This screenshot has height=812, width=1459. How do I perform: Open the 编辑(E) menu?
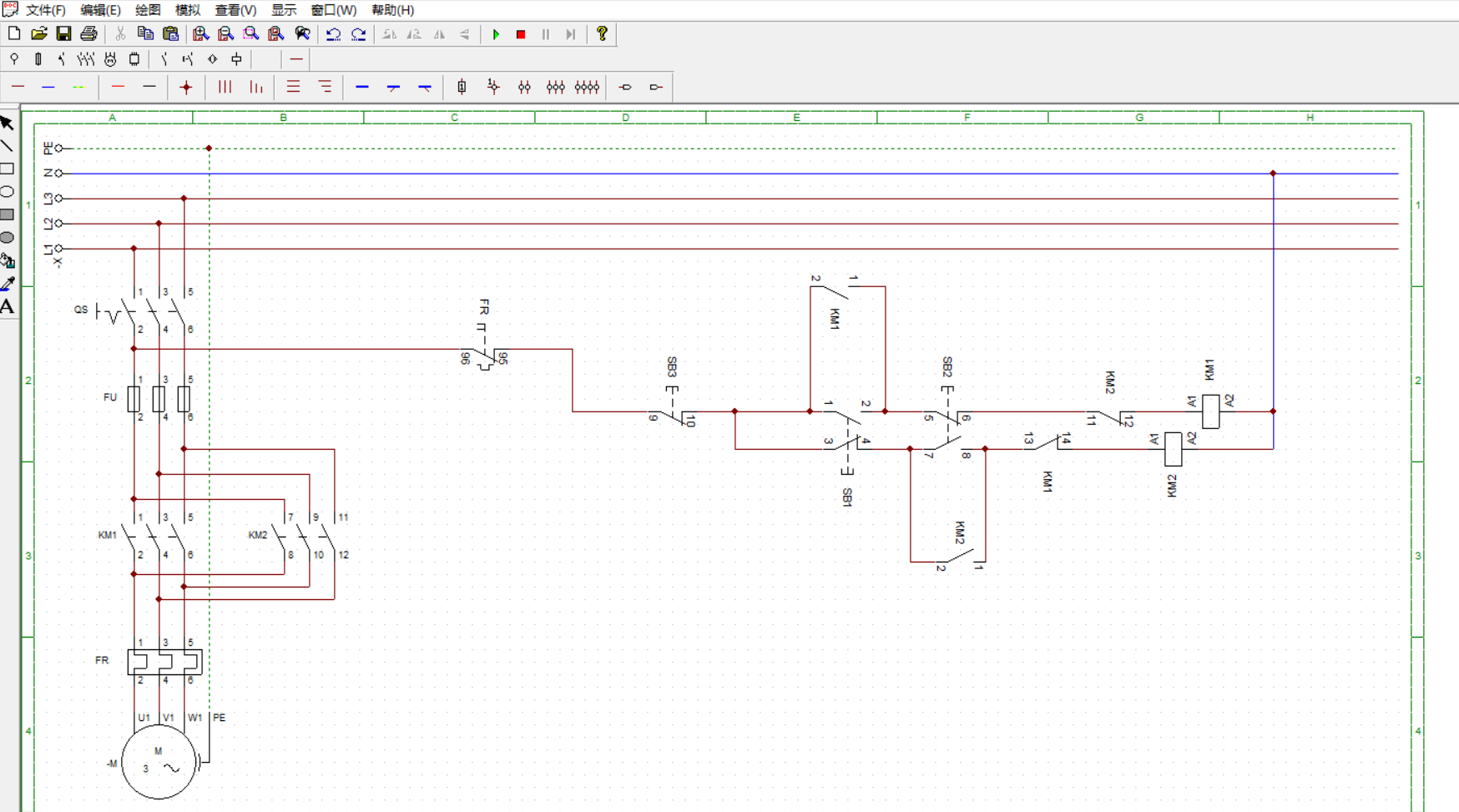[100, 10]
